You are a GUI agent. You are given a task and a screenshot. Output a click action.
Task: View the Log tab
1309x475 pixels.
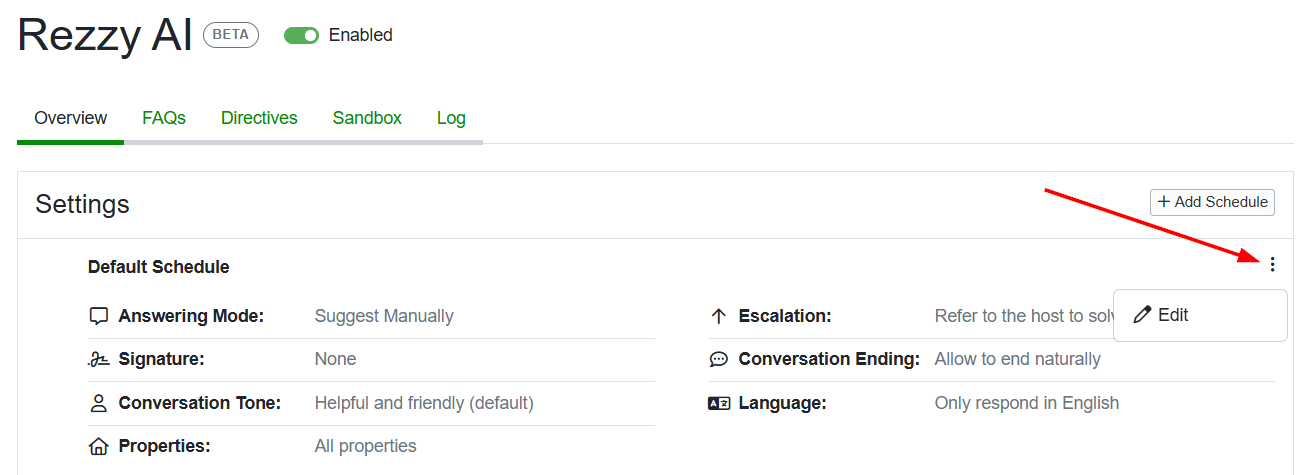click(x=451, y=118)
